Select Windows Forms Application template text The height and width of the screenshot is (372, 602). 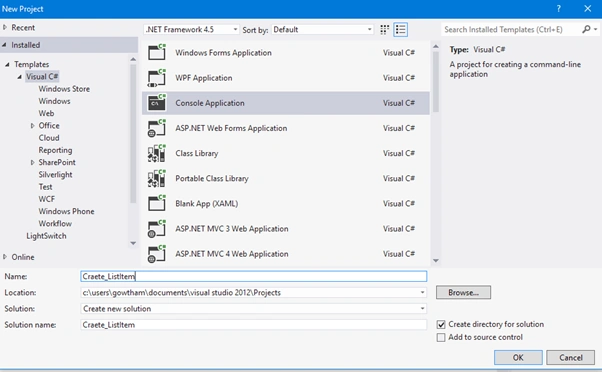coord(223,53)
